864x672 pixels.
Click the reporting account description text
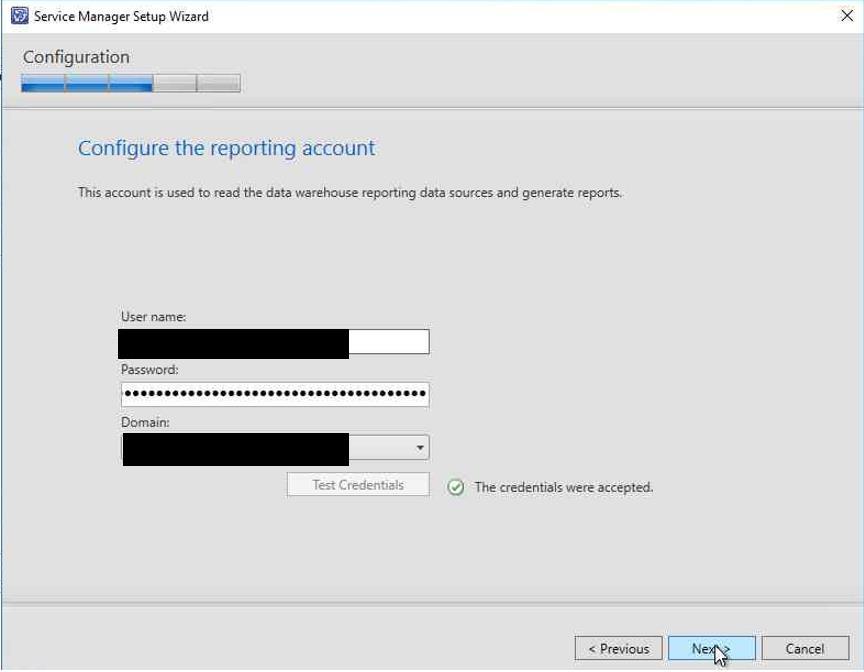click(350, 193)
